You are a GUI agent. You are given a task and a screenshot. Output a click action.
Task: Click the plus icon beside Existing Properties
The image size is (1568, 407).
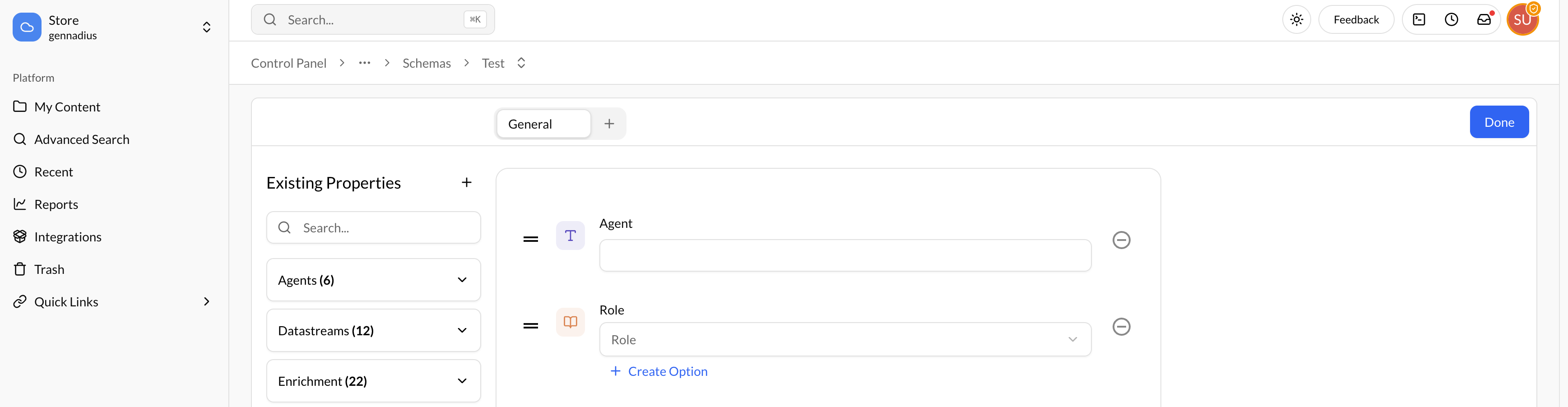coord(466,182)
